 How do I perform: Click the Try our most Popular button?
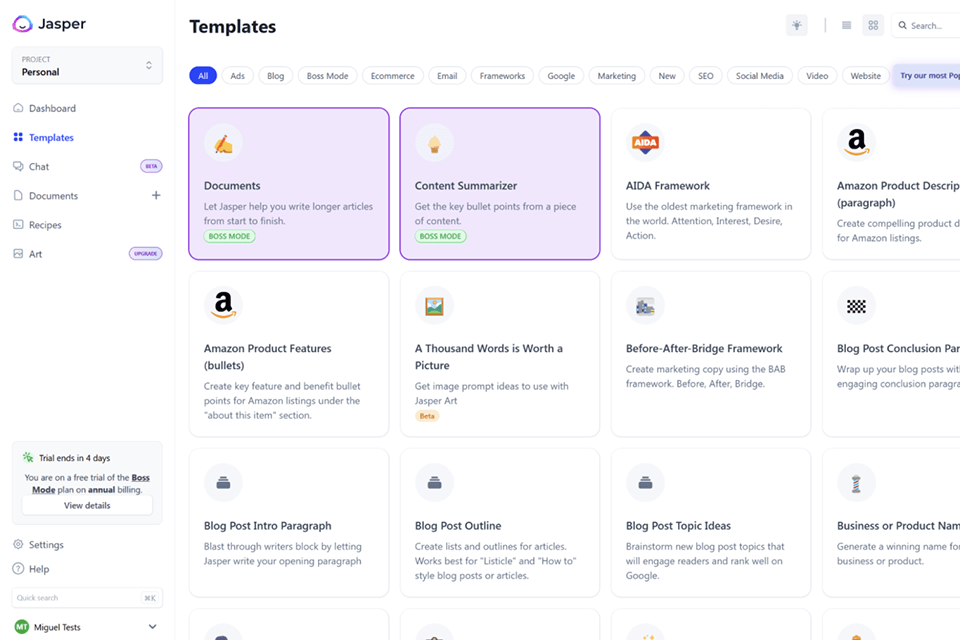click(927, 75)
